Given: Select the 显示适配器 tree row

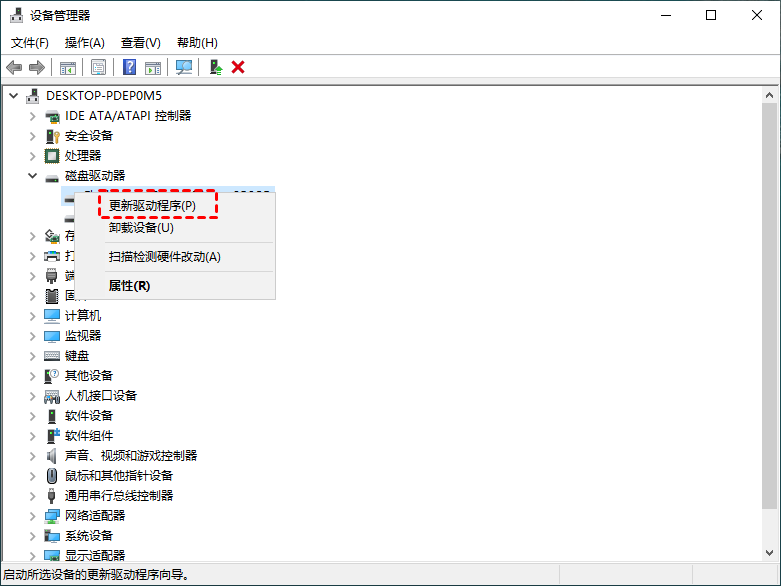Looking at the screenshot, I should [95, 555].
